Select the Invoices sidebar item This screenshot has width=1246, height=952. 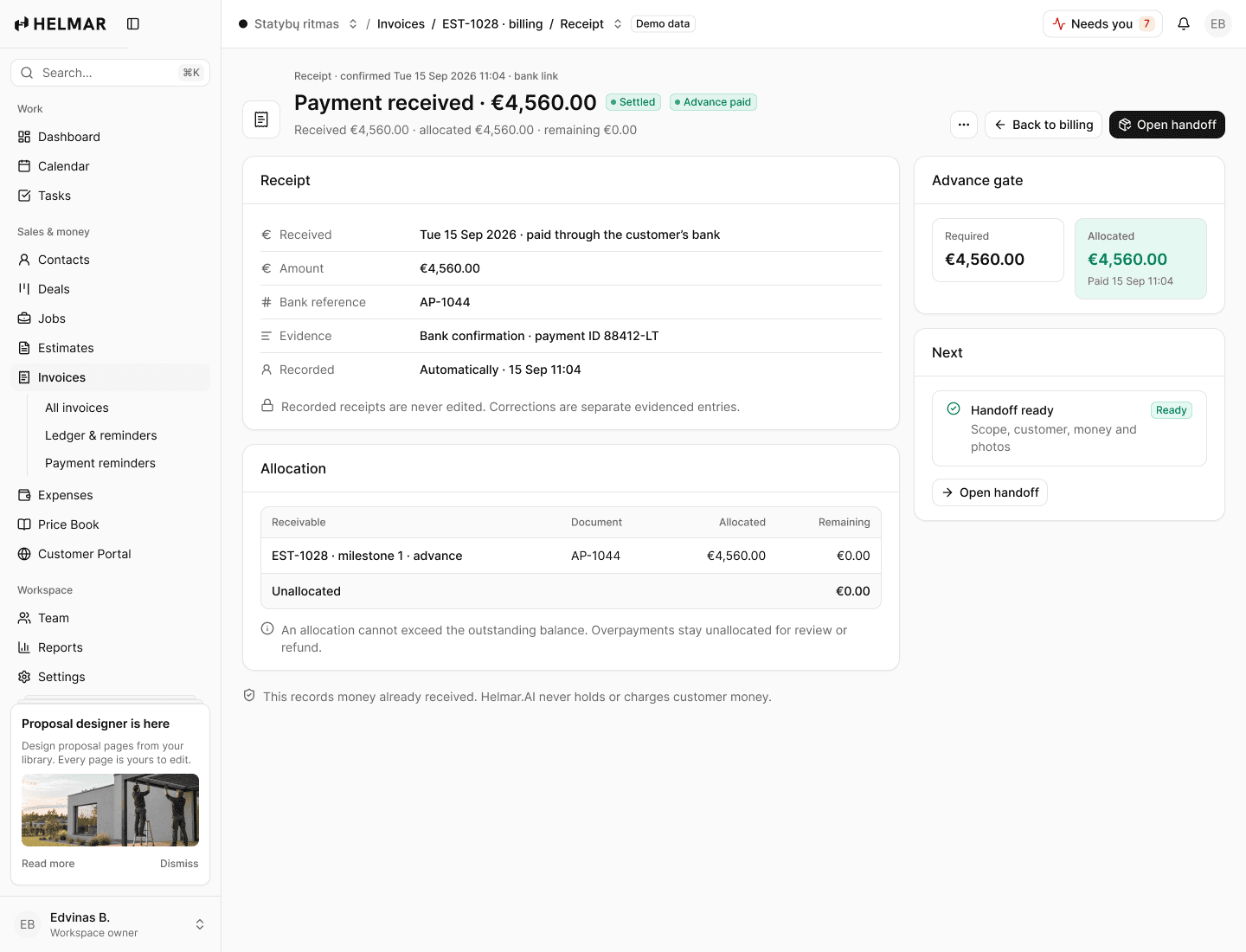click(110, 377)
